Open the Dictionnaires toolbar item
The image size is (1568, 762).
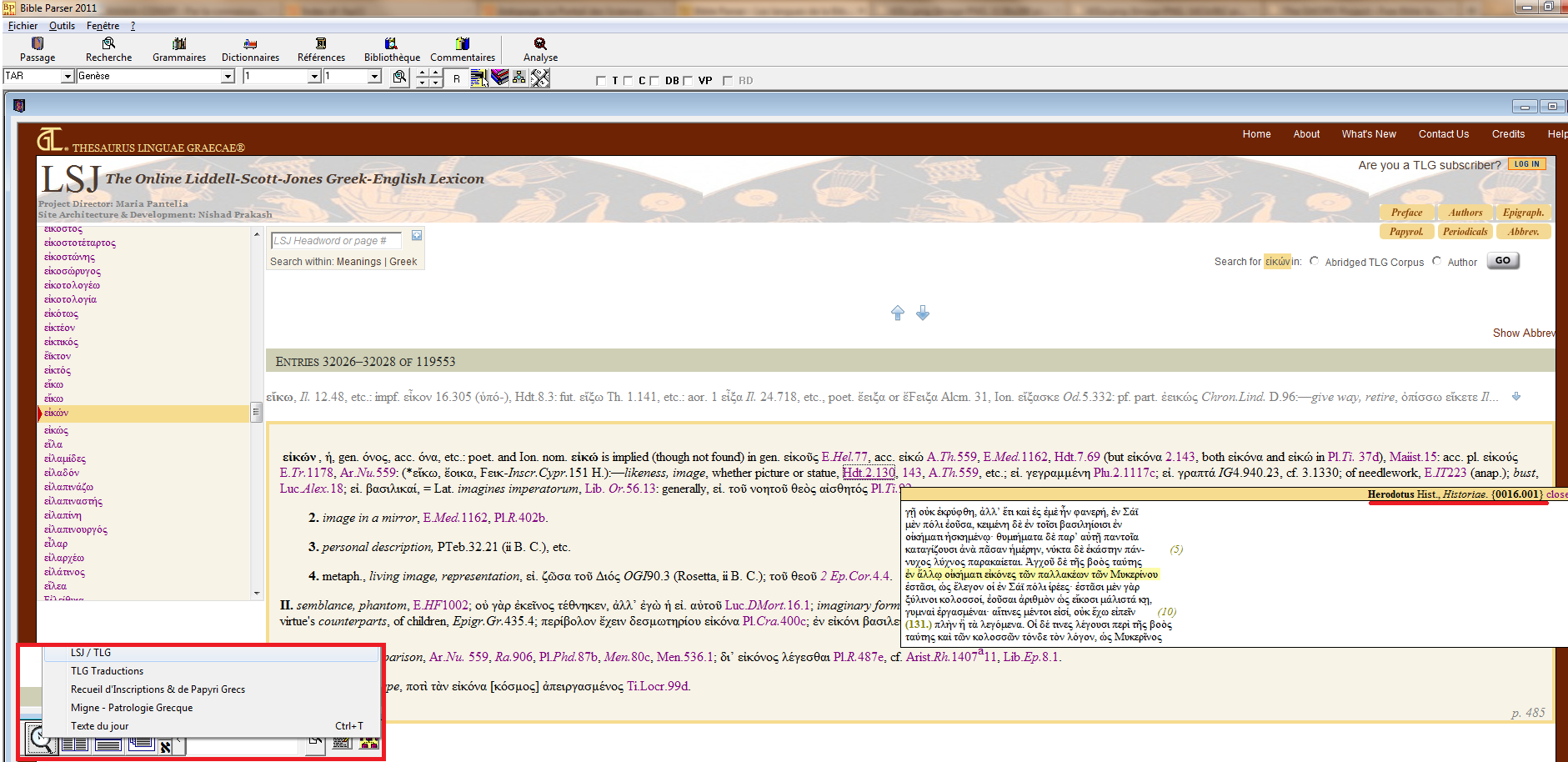[250, 50]
